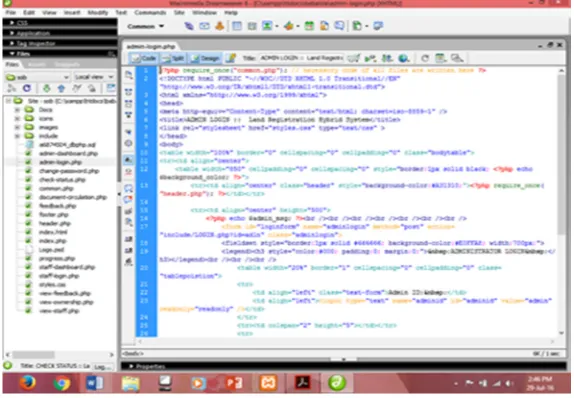Click the Live Data view pencil icon
This screenshot has height=398, width=574.
231,58
